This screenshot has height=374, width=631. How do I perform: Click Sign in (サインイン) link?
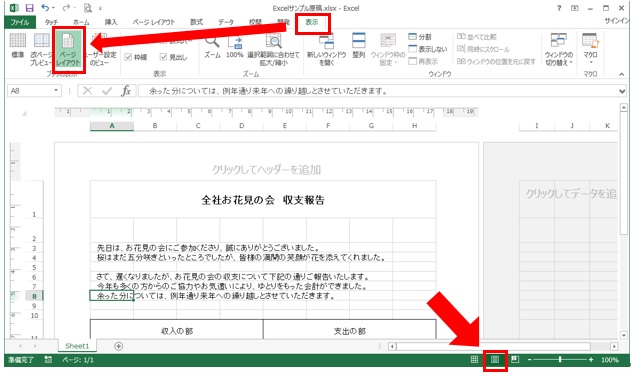point(617,21)
